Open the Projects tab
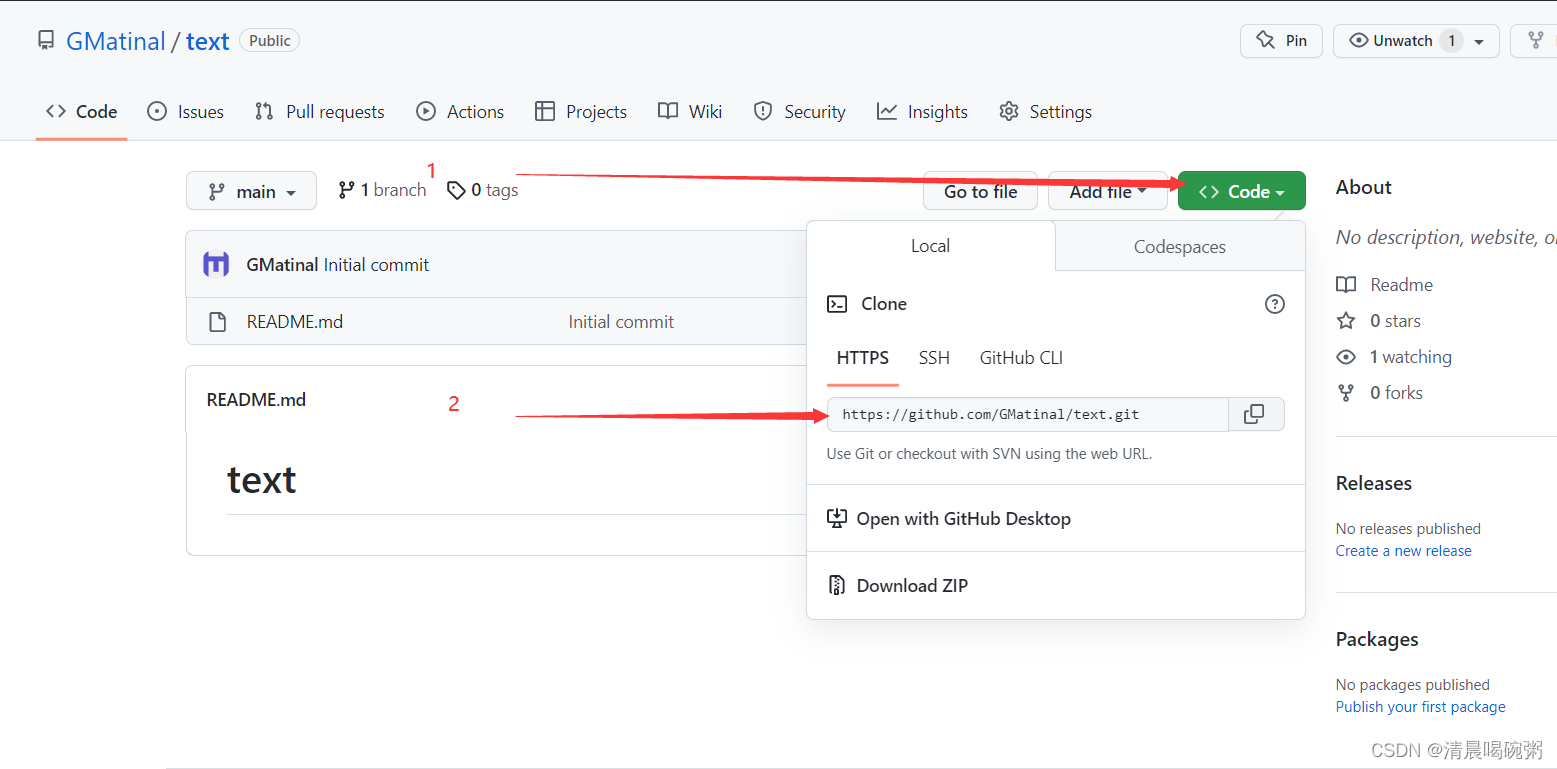 (x=581, y=112)
